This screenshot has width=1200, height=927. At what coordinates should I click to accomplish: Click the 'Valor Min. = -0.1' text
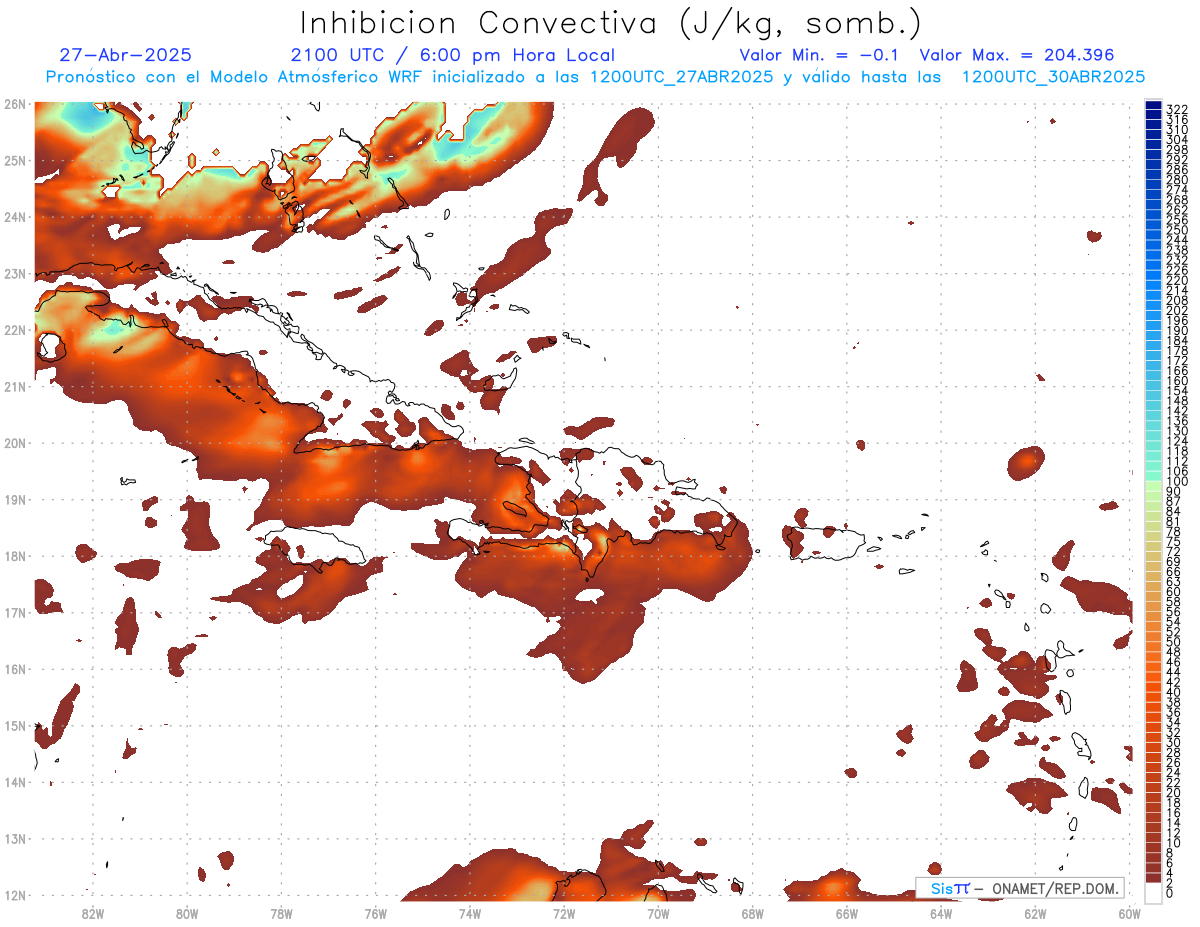(x=820, y=55)
